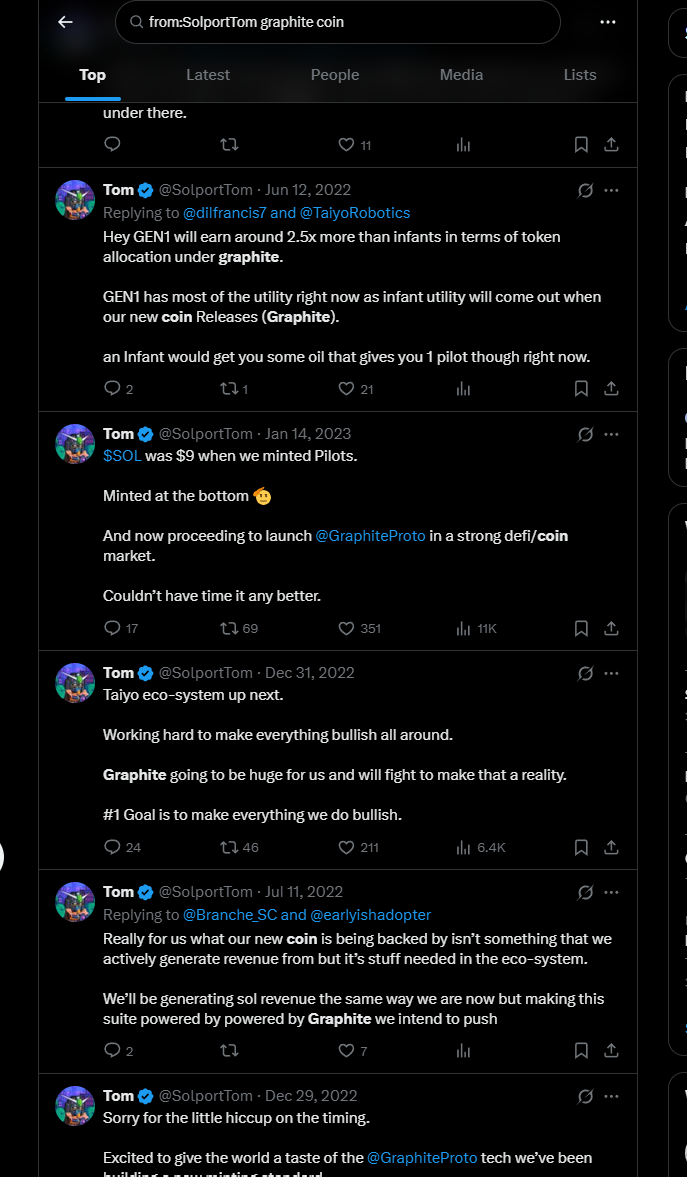Screen dimensions: 687x1177
Task: Open the @GraphiteProto mention in Jan 14 tweet
Action: (x=370, y=536)
